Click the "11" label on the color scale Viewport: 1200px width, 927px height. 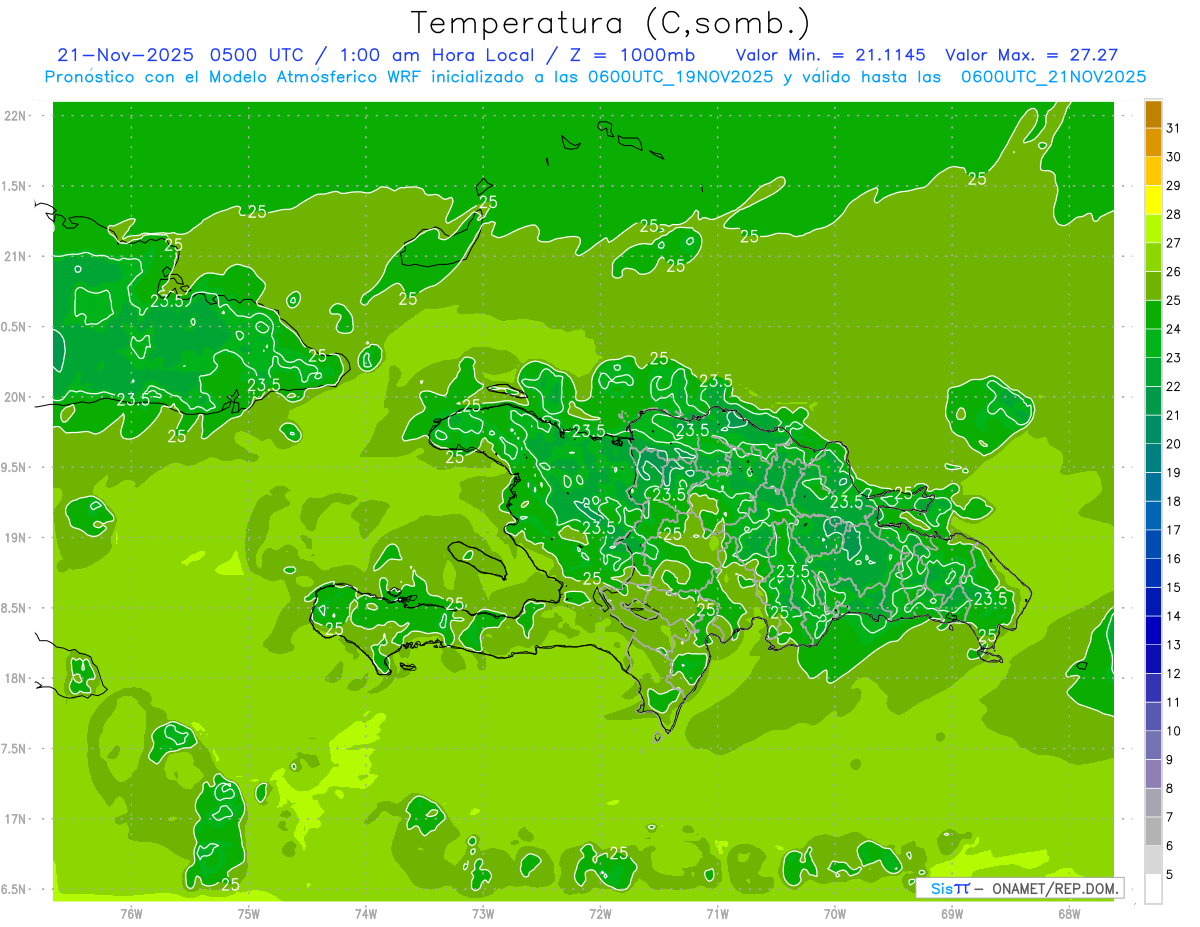[1174, 702]
